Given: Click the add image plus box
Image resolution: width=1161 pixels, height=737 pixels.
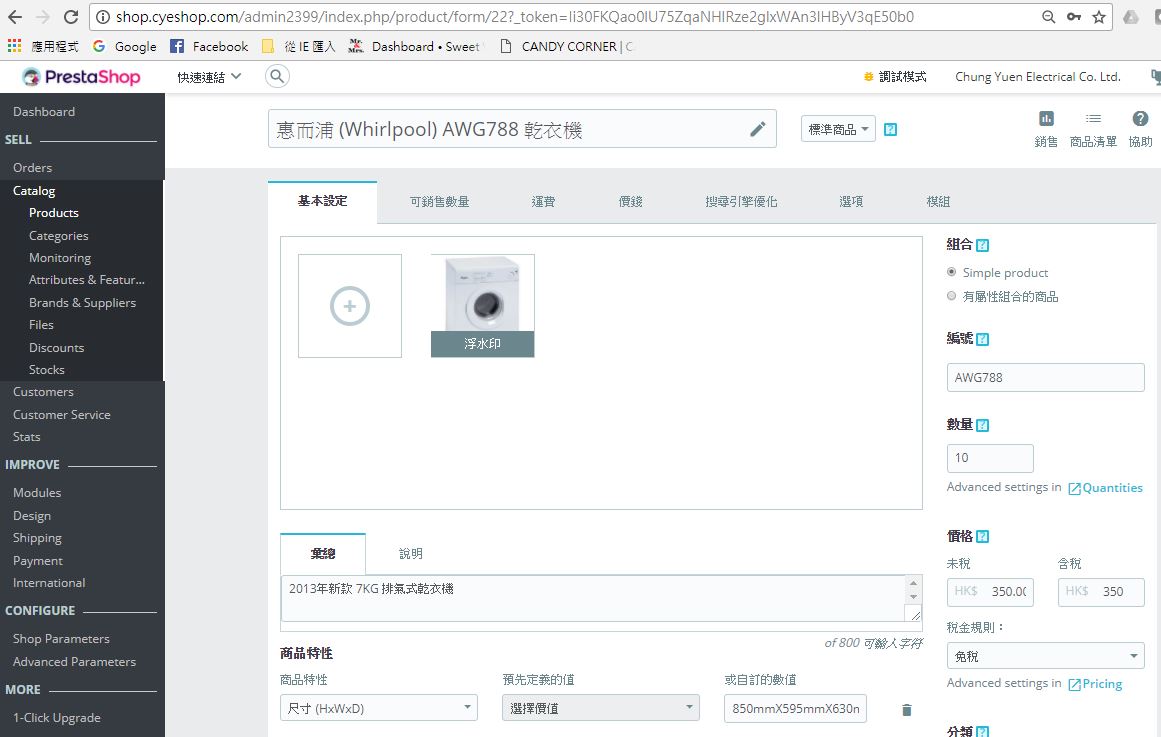Looking at the screenshot, I should (x=349, y=306).
